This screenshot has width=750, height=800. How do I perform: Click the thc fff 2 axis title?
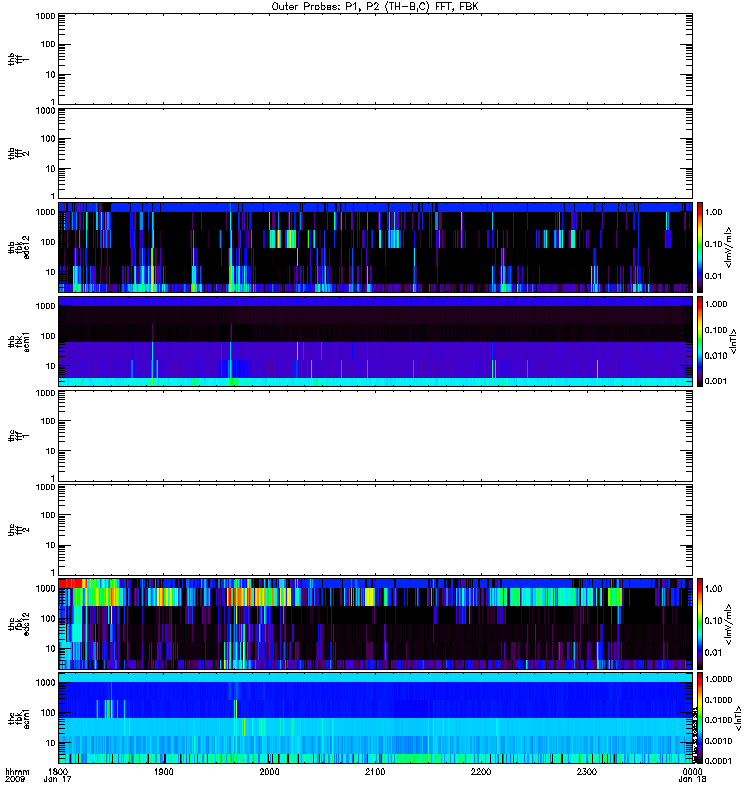[x=18, y=530]
